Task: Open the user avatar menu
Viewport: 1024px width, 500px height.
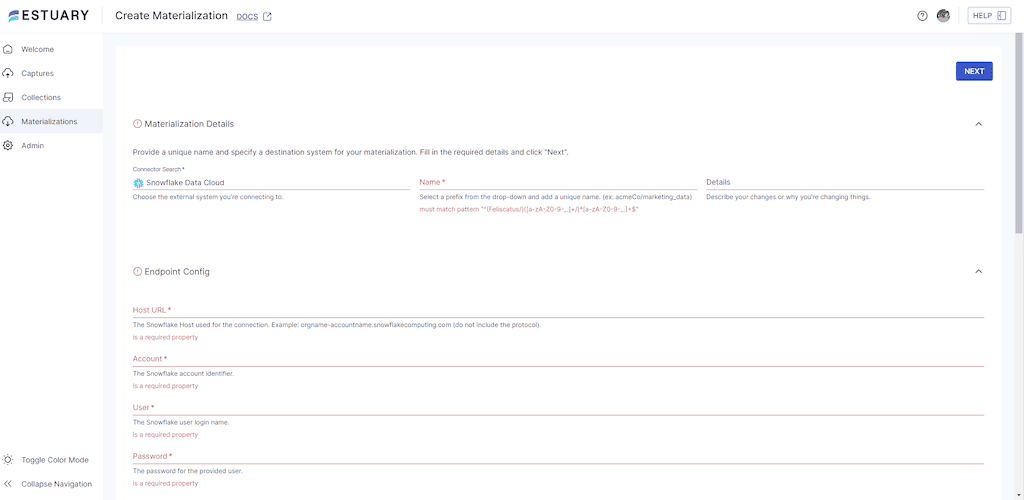Action: pos(943,16)
